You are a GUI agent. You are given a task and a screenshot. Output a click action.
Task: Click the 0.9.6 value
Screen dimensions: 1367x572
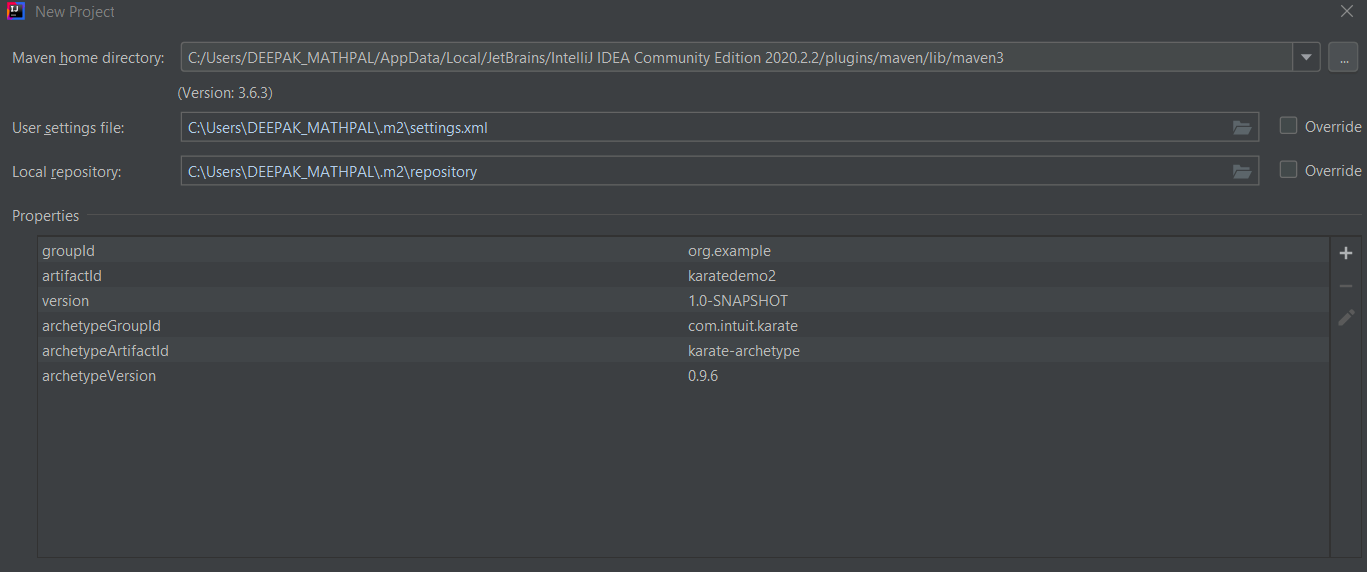(703, 376)
